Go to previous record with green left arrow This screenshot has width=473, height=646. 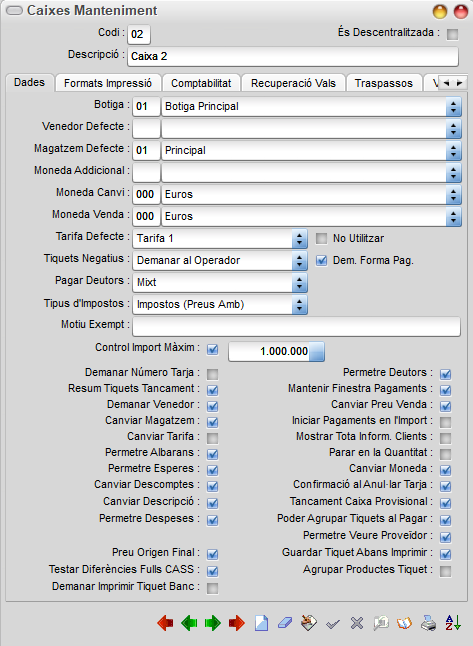click(x=189, y=623)
